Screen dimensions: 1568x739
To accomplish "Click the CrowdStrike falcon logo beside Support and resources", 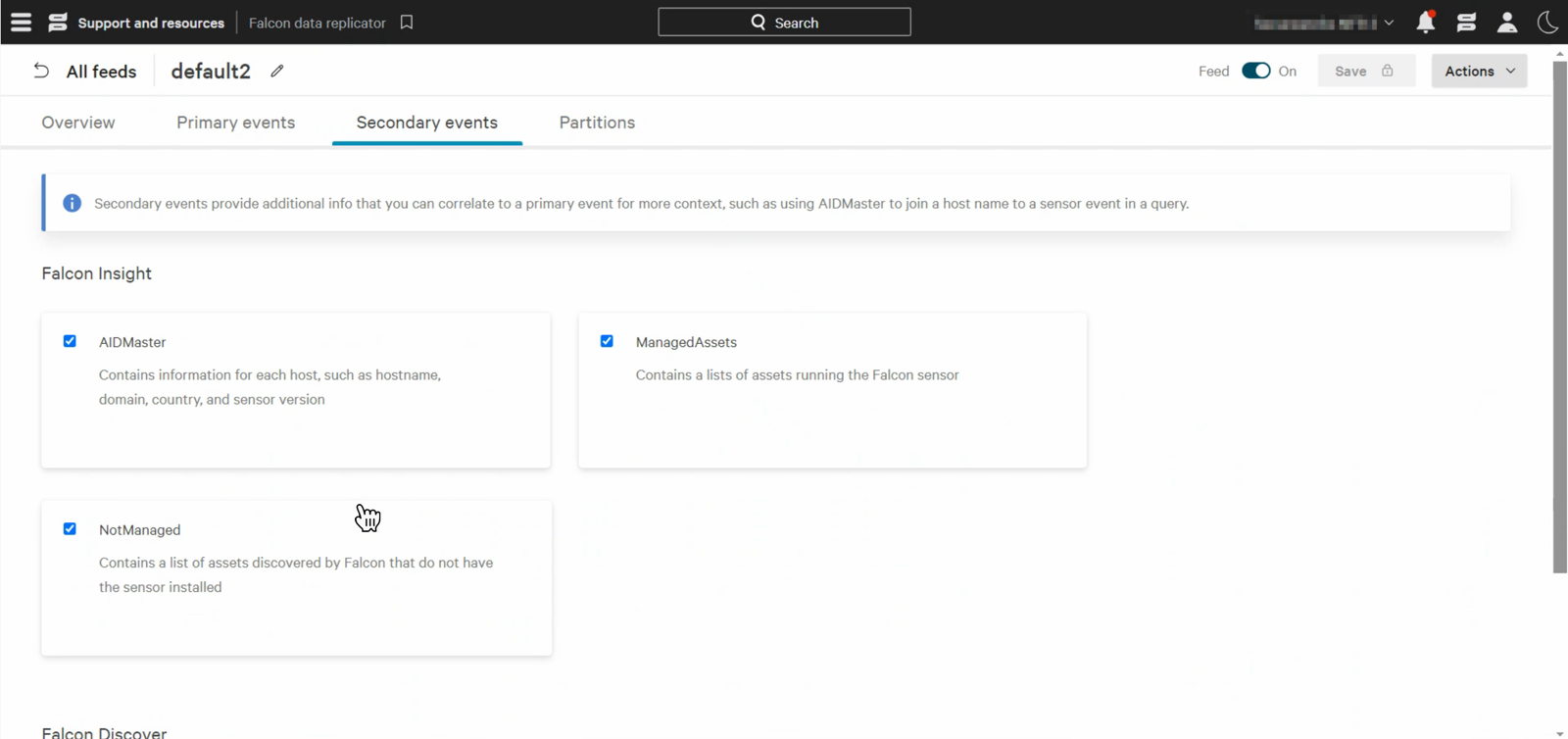I will [58, 22].
